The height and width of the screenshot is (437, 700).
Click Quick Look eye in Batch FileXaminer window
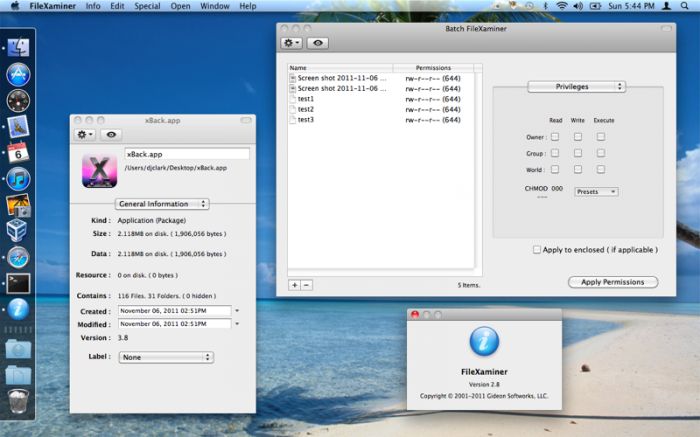[318, 43]
